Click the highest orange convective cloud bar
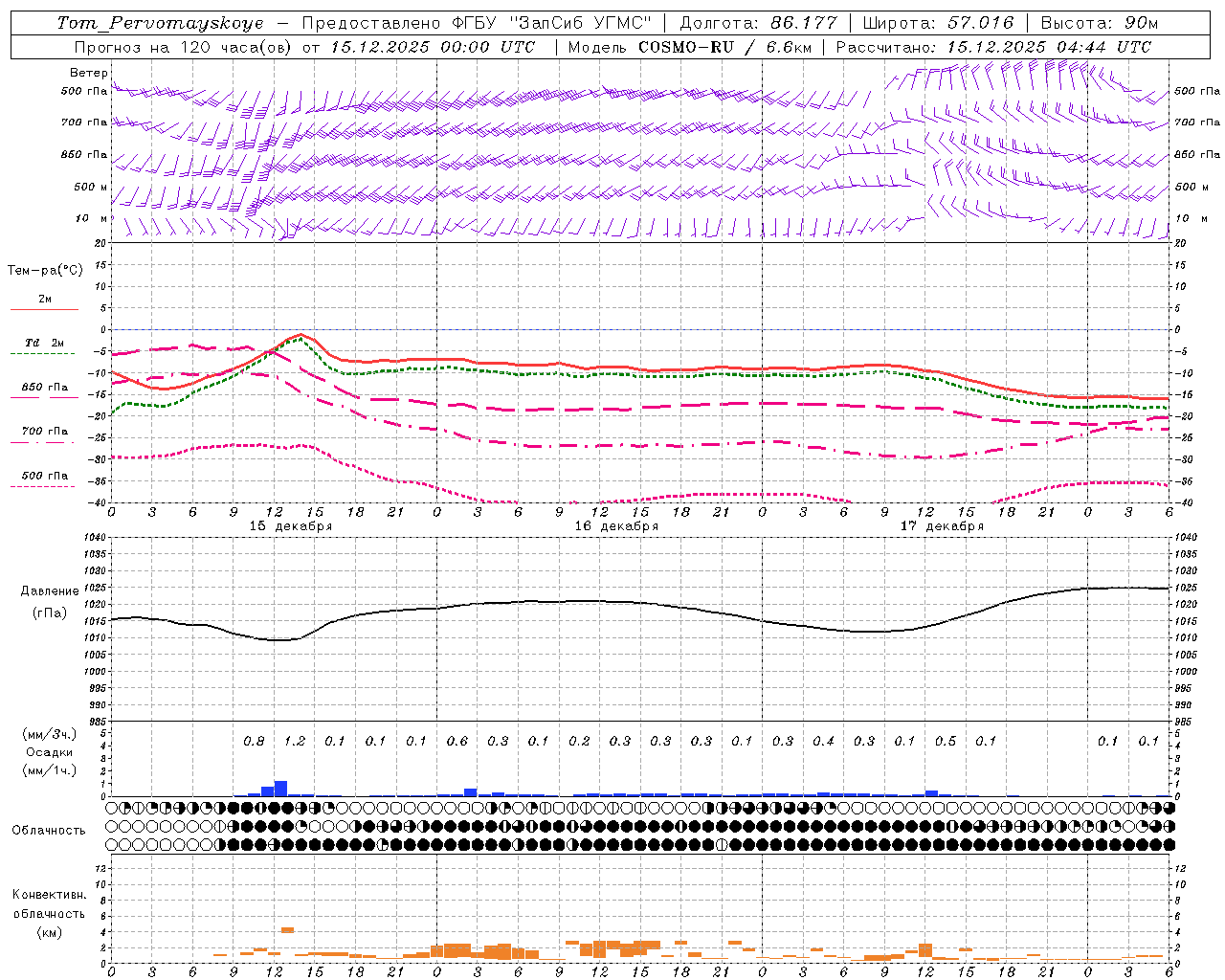Image resolution: width=1225 pixels, height=980 pixels. pyautogui.click(x=287, y=929)
